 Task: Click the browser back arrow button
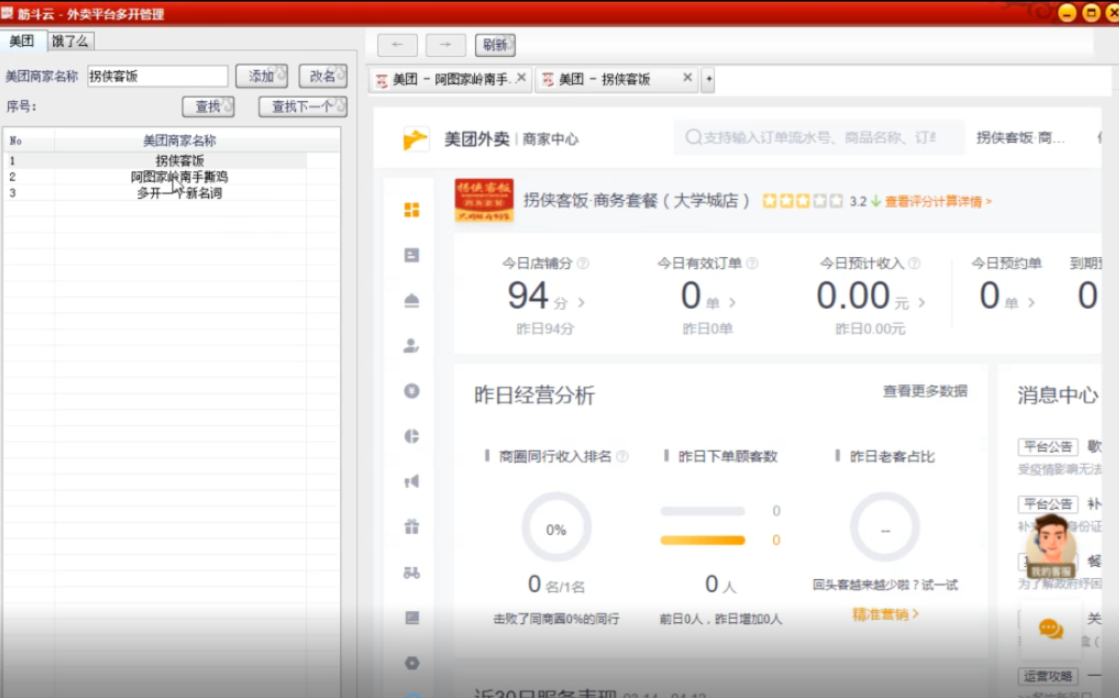[x=398, y=45]
